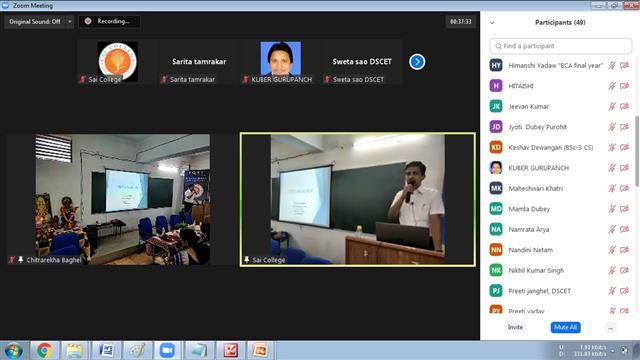Open Google Chrome from the taskbar

pyautogui.click(x=44, y=351)
